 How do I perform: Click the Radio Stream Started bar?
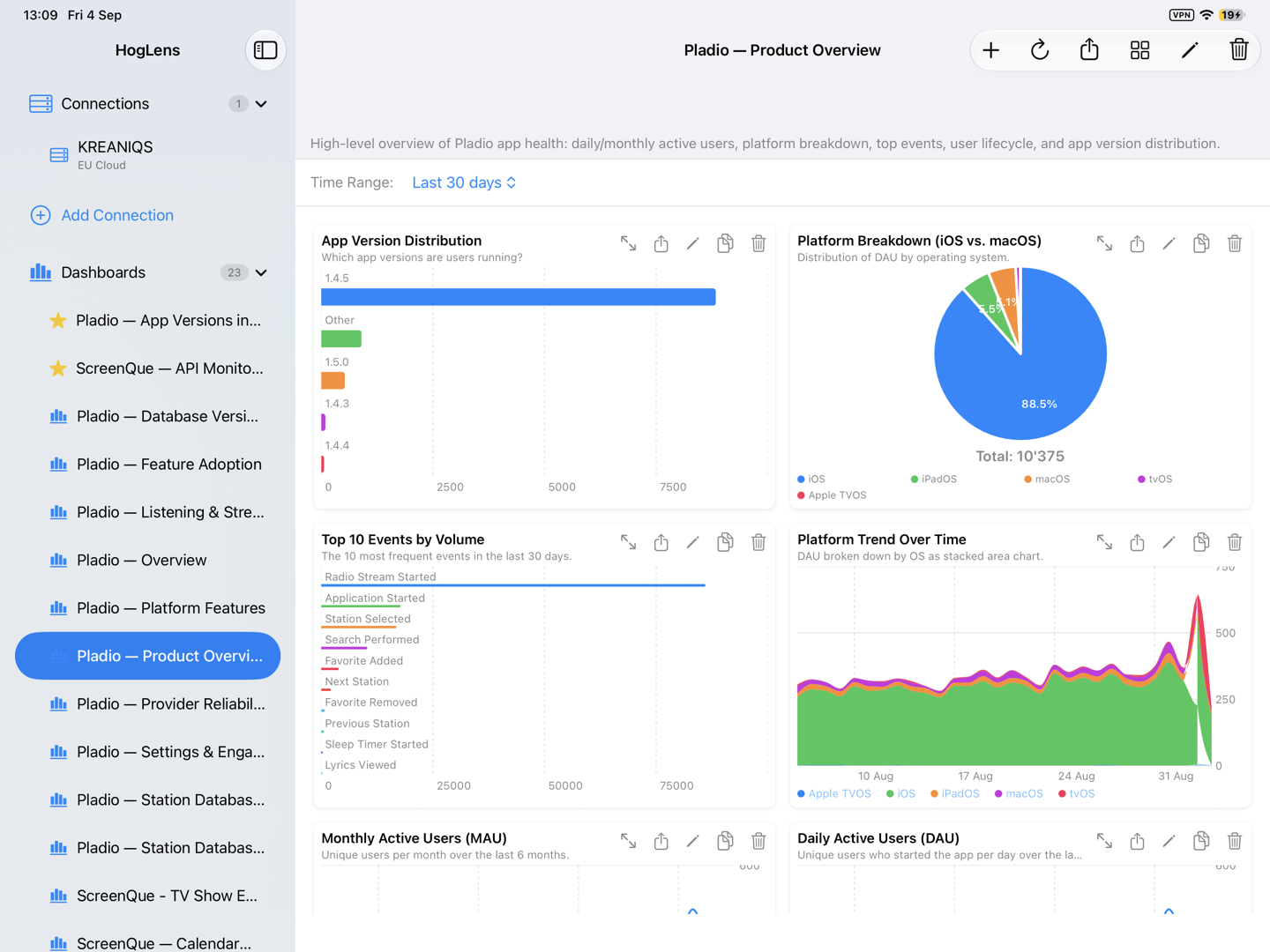point(513,584)
